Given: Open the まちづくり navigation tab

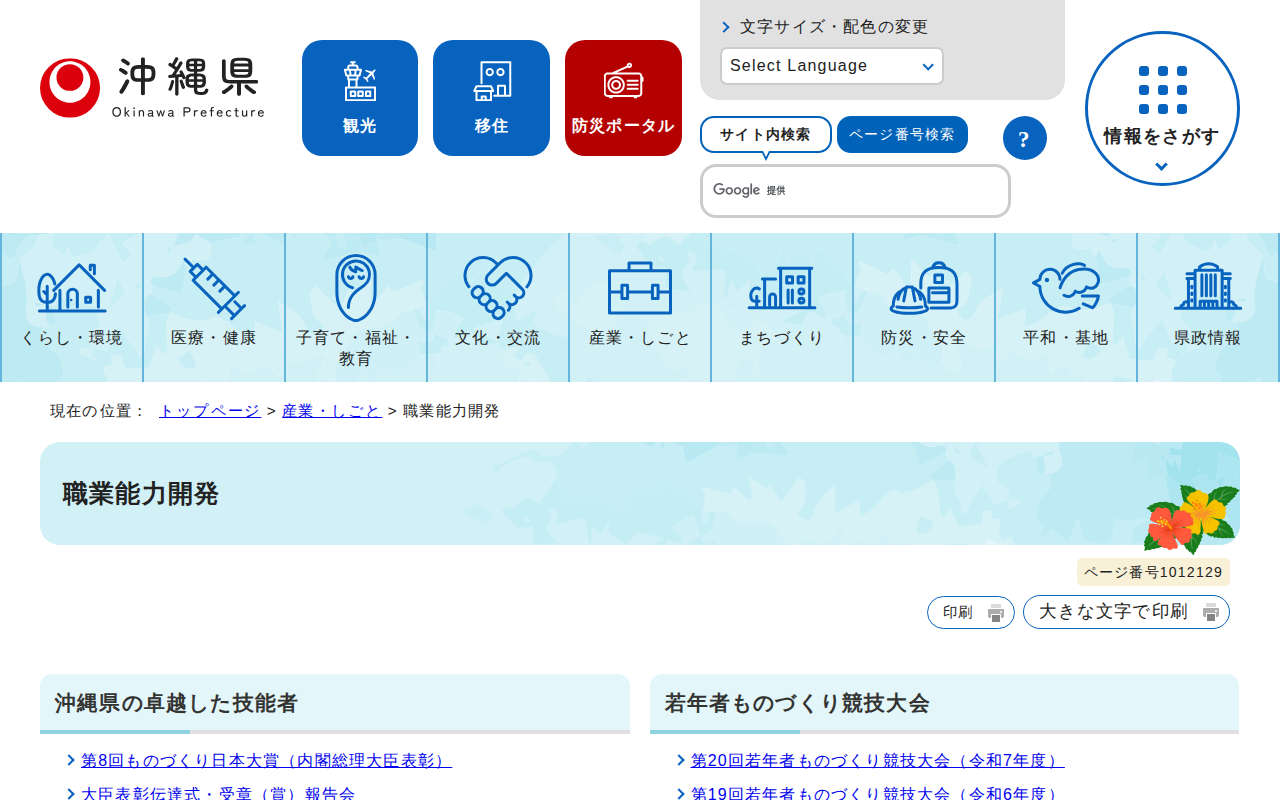Looking at the screenshot, I should (x=781, y=290).
